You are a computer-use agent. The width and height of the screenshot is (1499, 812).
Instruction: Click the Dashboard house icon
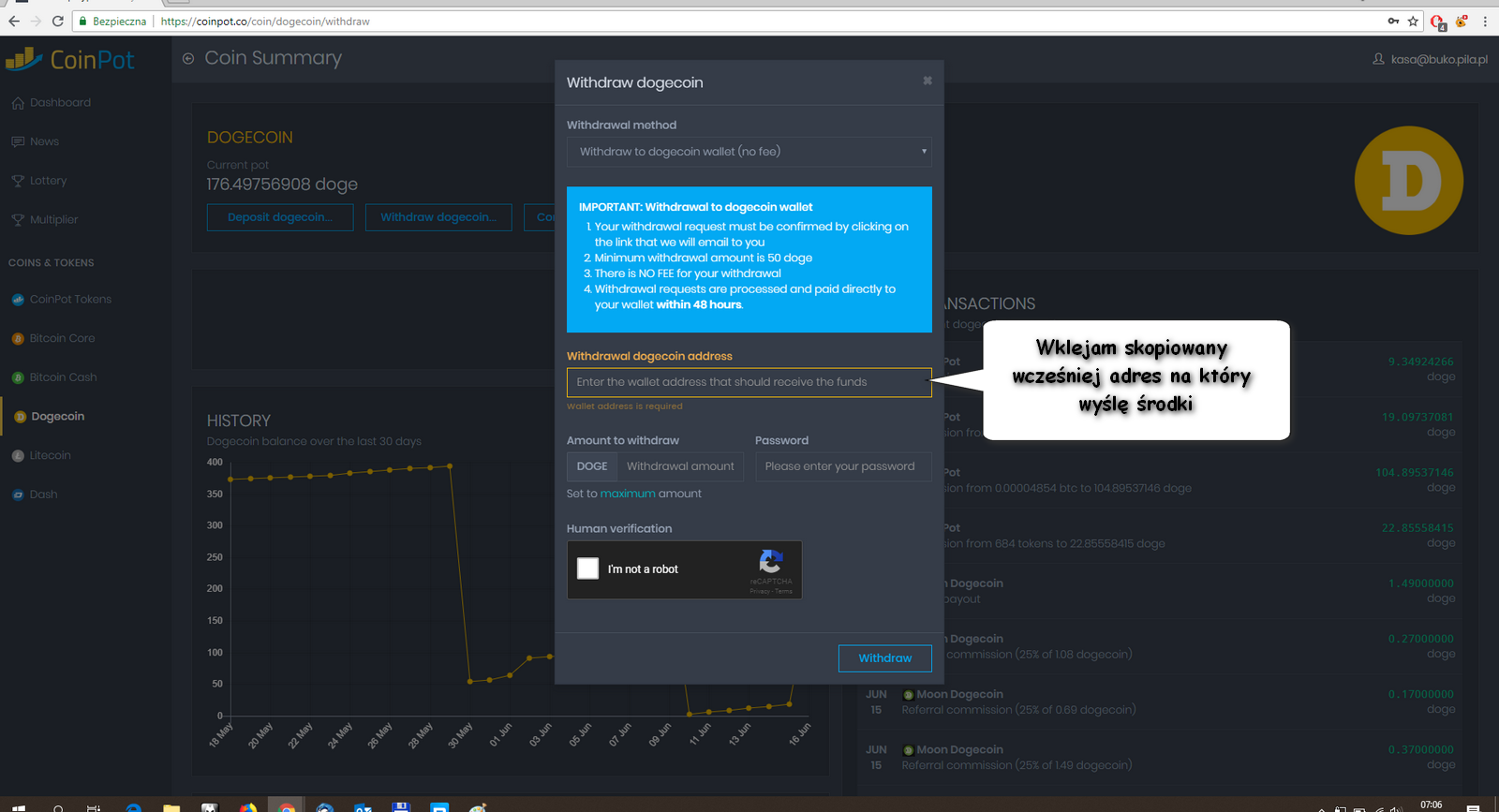pyautogui.click(x=18, y=103)
